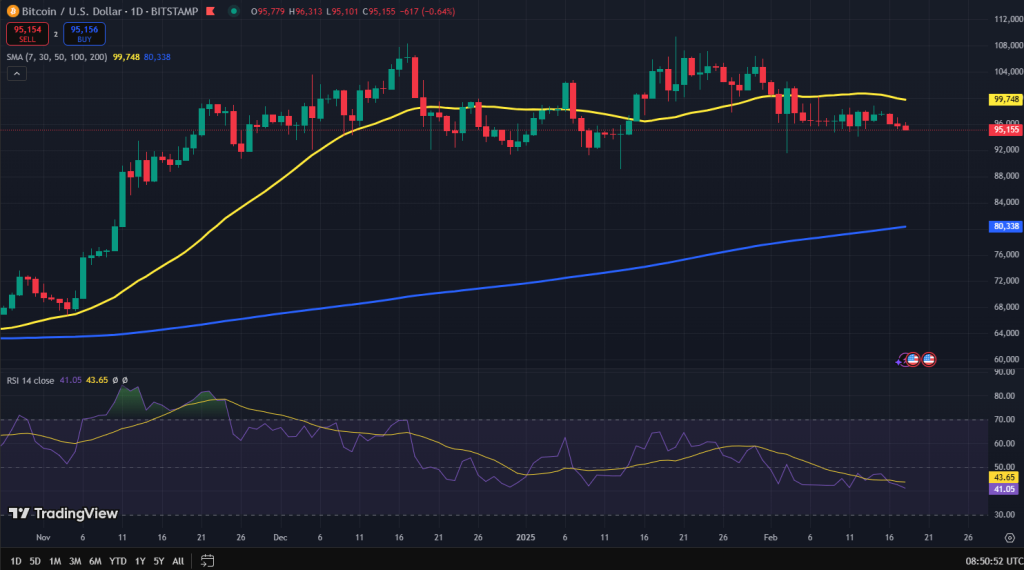This screenshot has height=570, width=1024.
Task: Click the Dec label on the time axis
Action: (280, 537)
